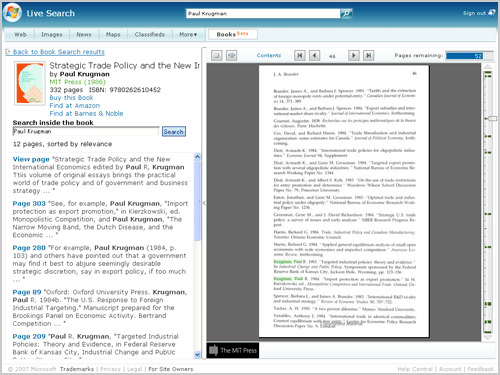The height and width of the screenshot is (375, 500).
Task: Switch to single page view icon
Action: [x=217, y=55]
